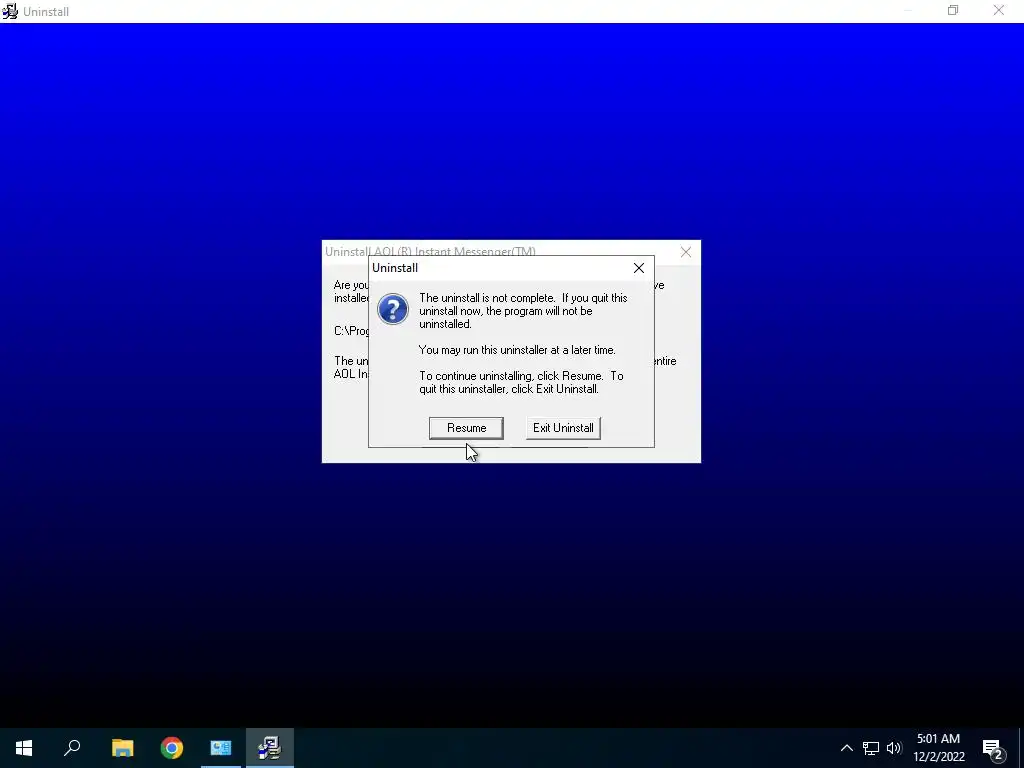
Task: Open the clock showing 5:01 AM
Action: tap(938, 748)
